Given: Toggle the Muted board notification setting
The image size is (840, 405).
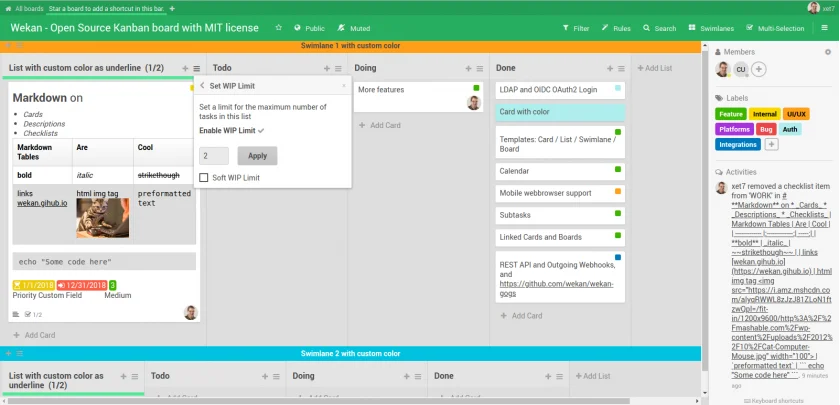Looking at the screenshot, I should pyautogui.click(x=354, y=28).
